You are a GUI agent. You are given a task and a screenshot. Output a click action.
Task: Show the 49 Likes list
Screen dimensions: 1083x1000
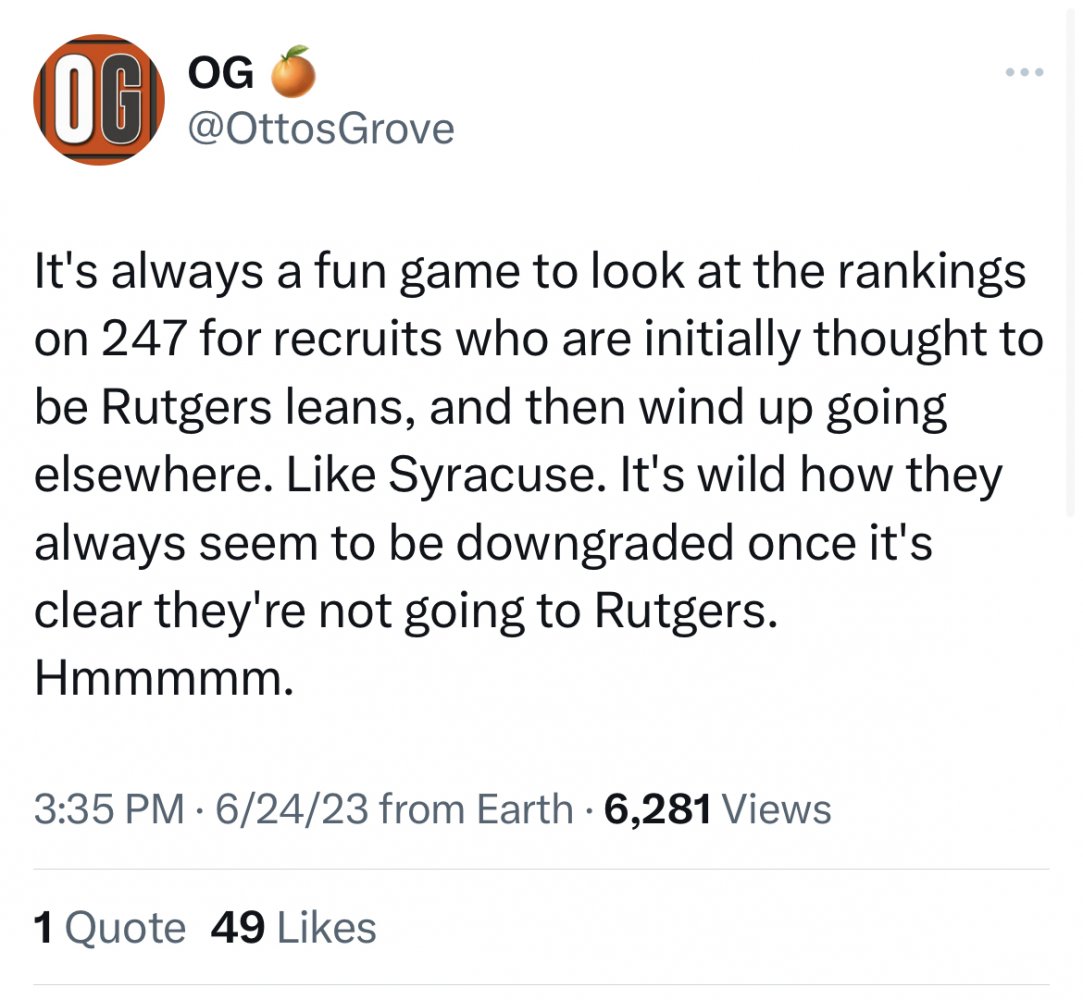294,927
